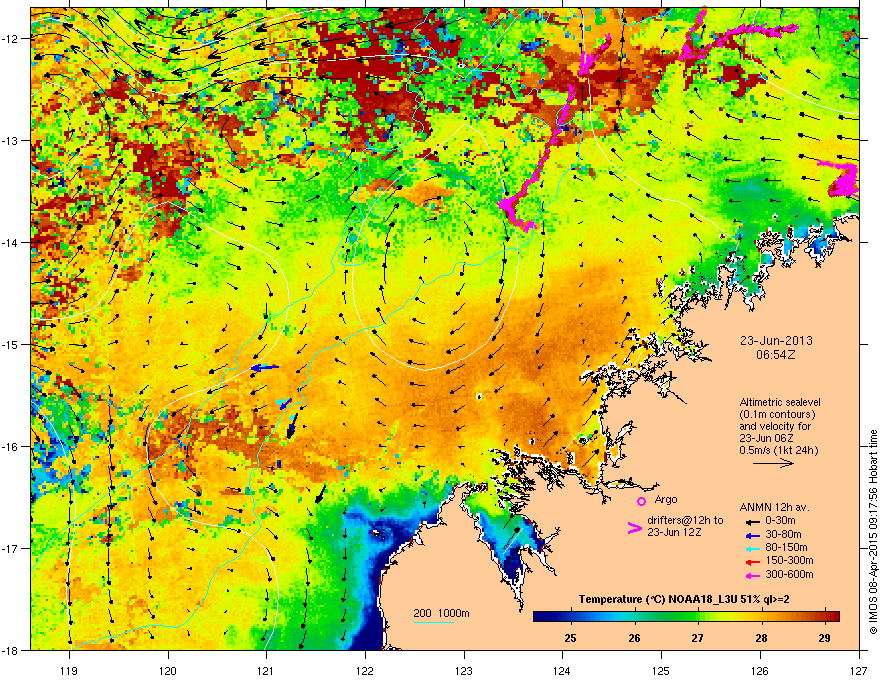
Task: Click the magenta 300-600m arrow legend symbol
Action: click(x=751, y=575)
